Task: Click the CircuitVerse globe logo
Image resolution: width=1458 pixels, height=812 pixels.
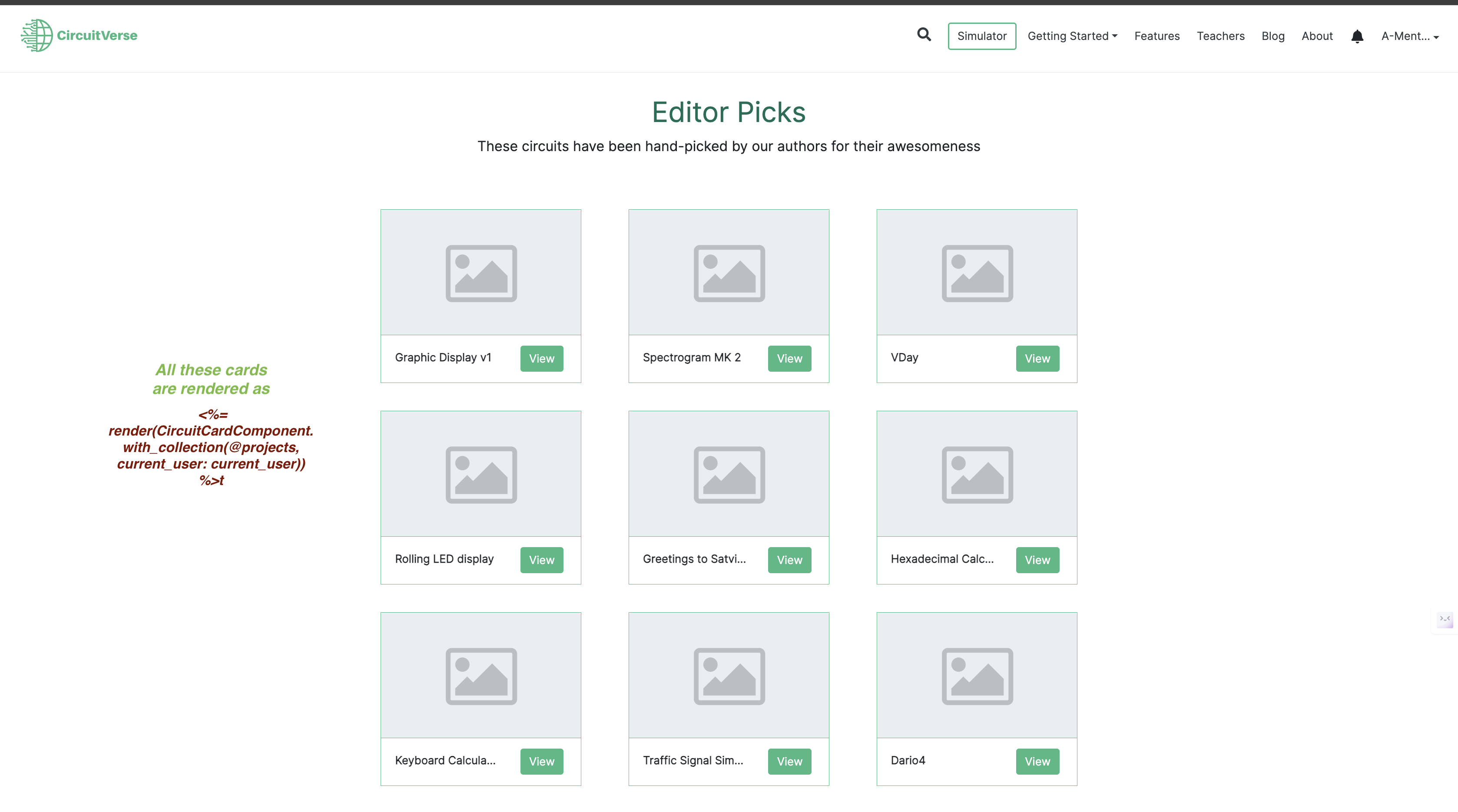Action: point(37,35)
